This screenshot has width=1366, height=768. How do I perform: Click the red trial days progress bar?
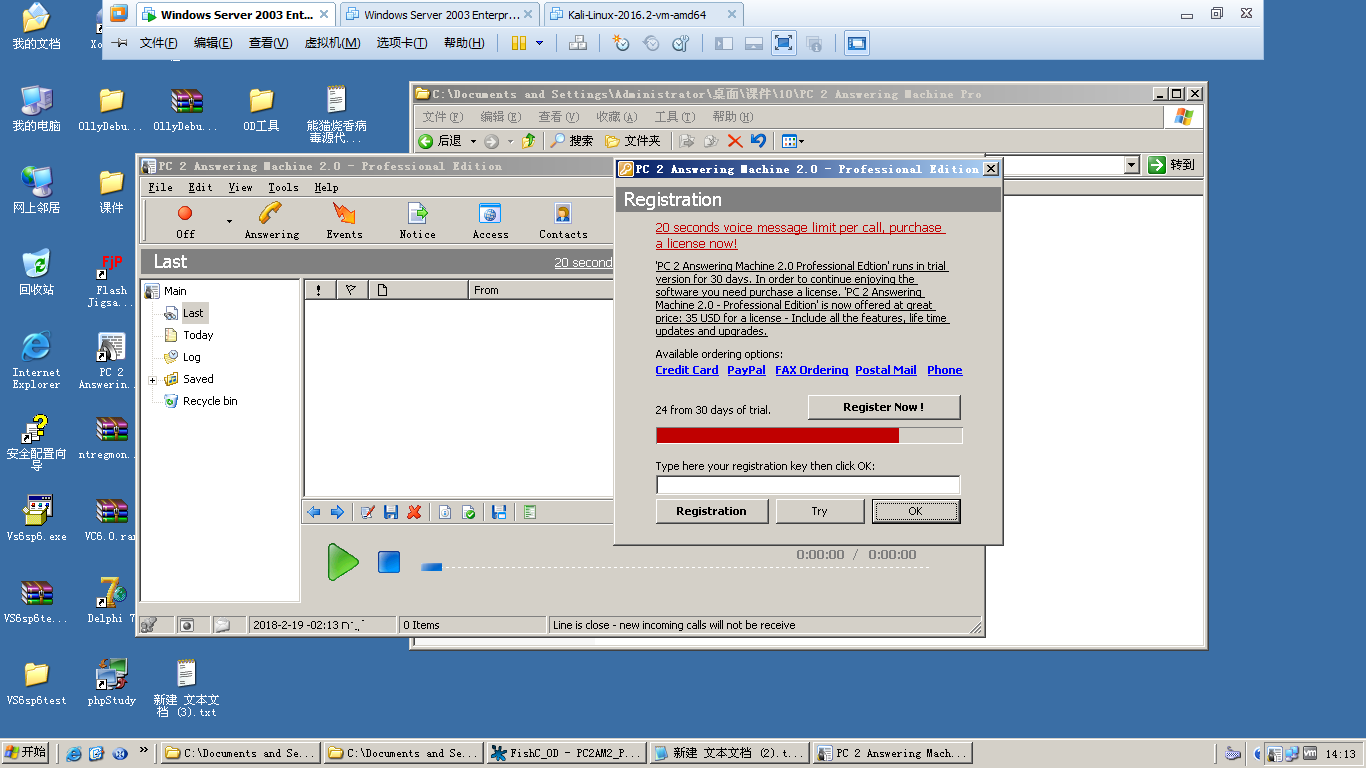click(809, 435)
